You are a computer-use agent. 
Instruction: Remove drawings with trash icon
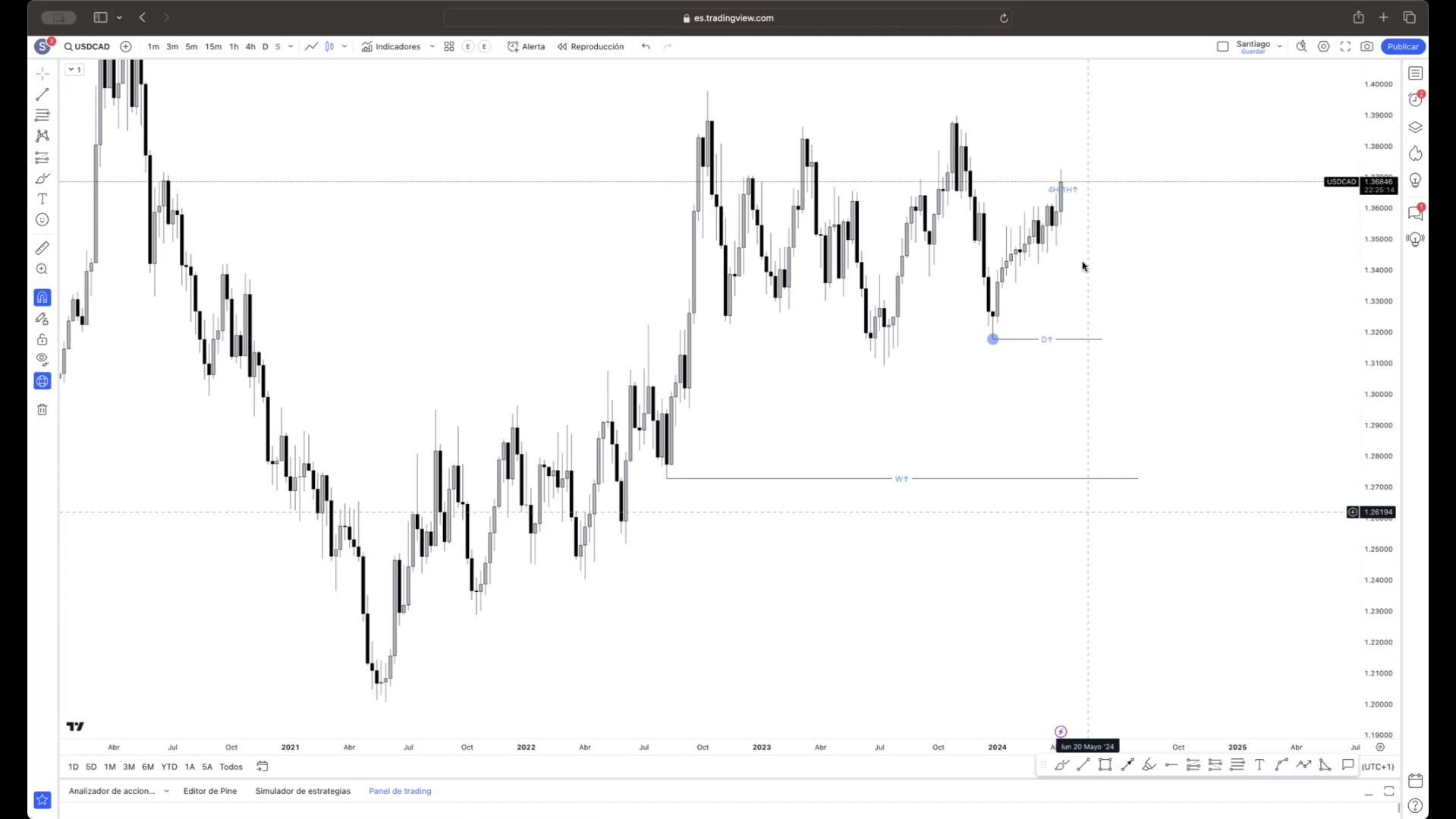[42, 410]
